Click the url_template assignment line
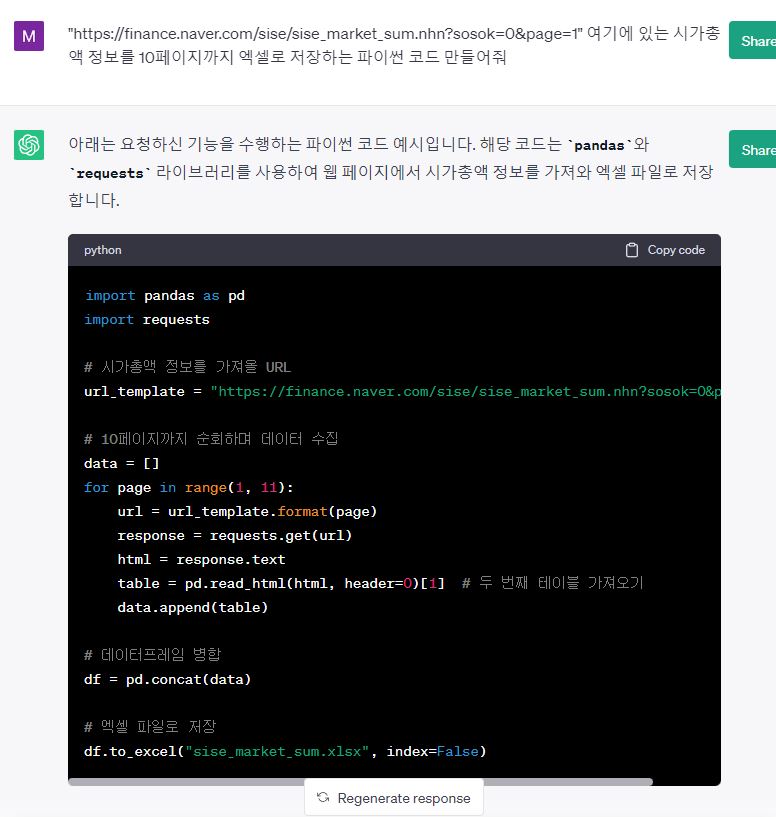This screenshot has height=817, width=776. pos(402,391)
